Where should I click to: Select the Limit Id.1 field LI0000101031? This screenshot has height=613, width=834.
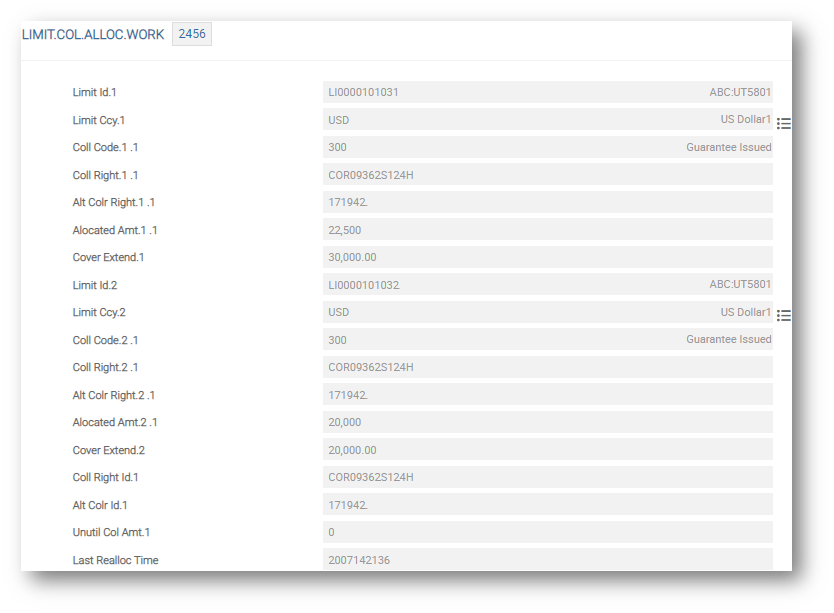click(547, 92)
